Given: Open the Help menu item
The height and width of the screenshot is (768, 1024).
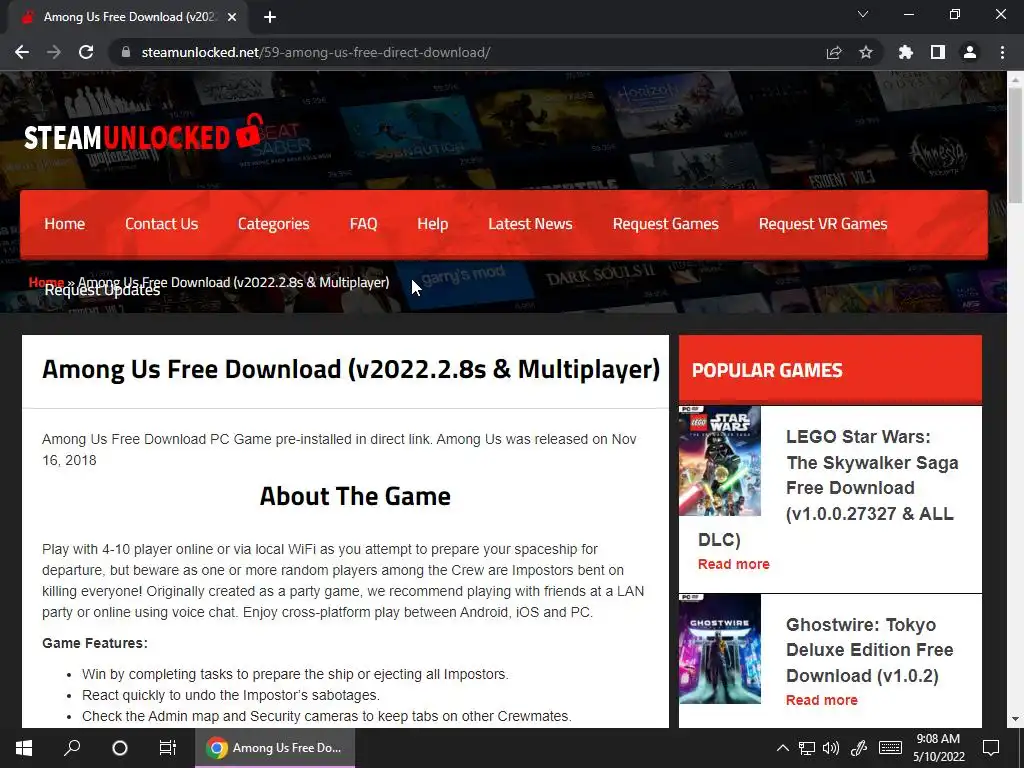Looking at the screenshot, I should click(432, 224).
